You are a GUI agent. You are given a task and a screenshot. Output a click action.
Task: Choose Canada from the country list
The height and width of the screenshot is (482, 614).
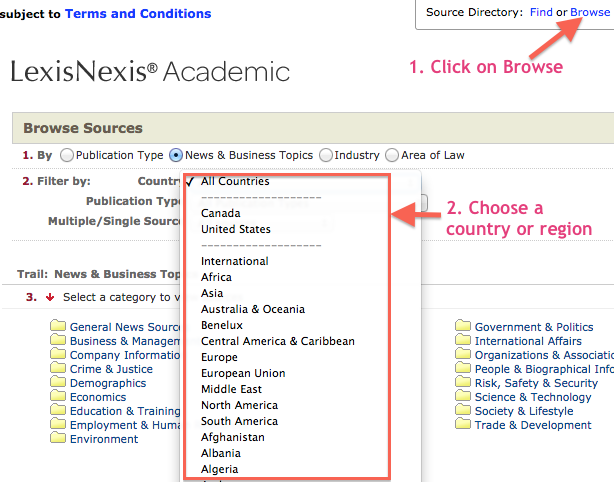pyautogui.click(x=220, y=213)
